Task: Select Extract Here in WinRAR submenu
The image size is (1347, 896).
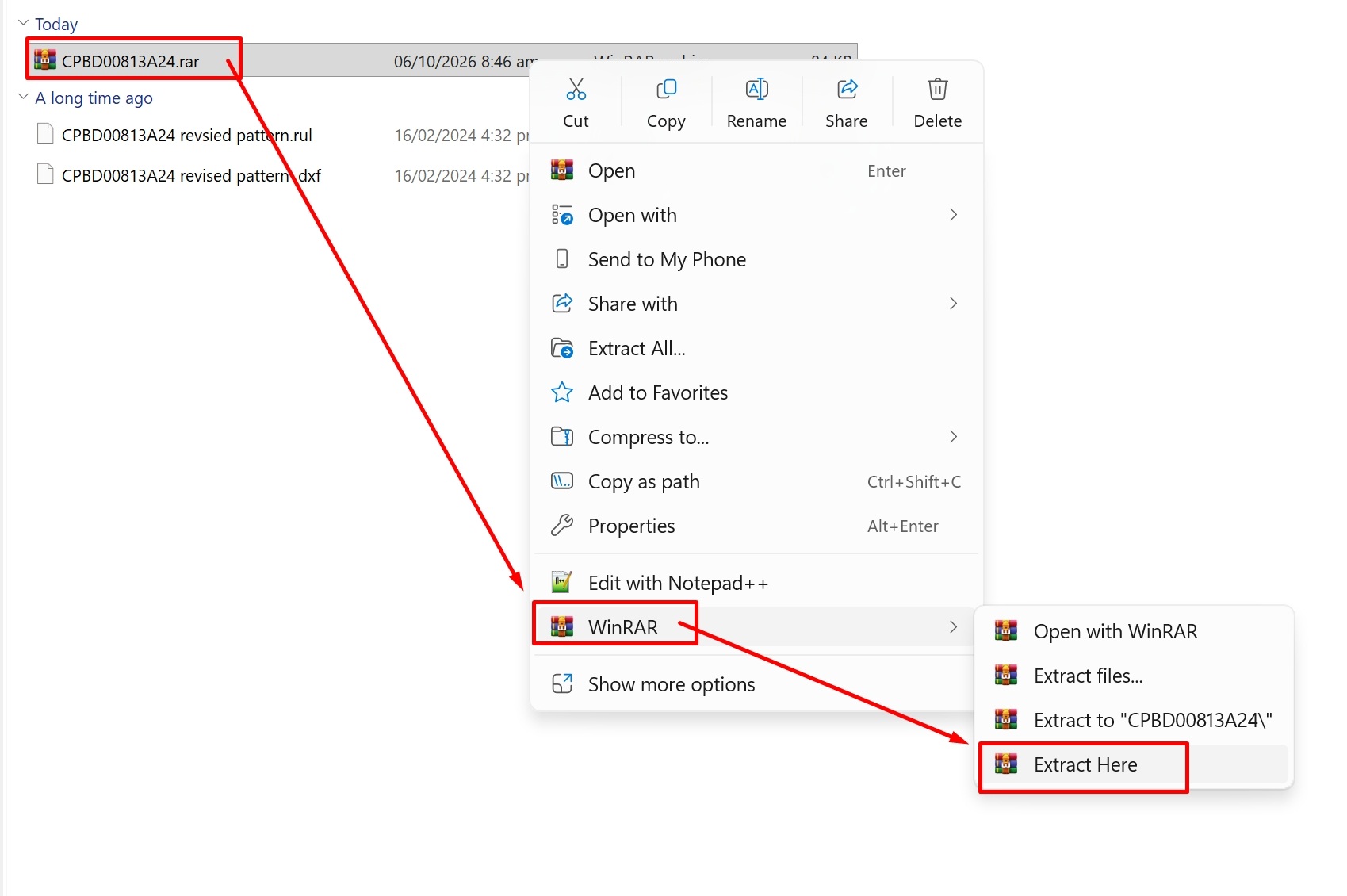Action: coord(1134,764)
